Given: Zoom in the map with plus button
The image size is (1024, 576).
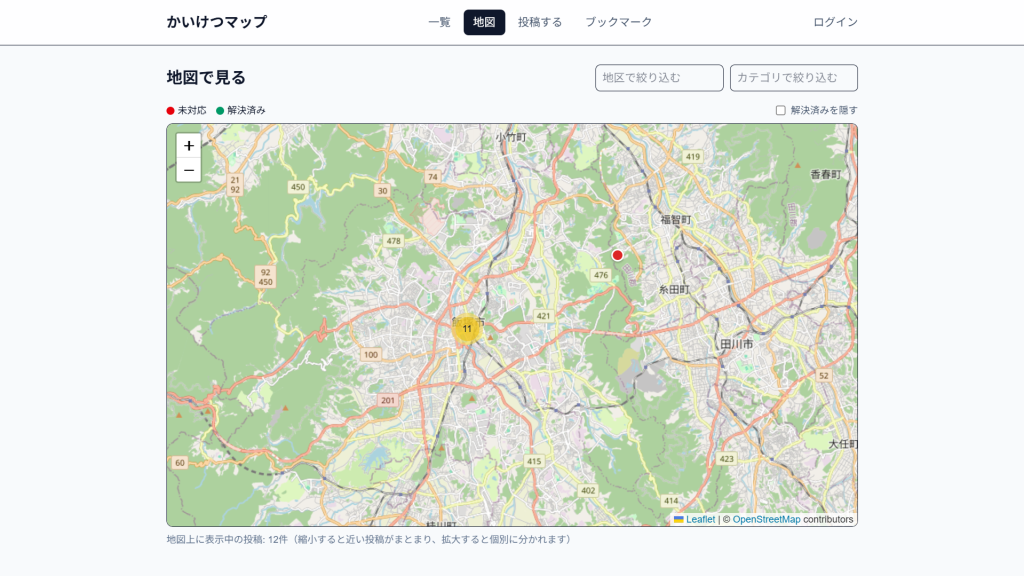Looking at the screenshot, I should pos(189,146).
